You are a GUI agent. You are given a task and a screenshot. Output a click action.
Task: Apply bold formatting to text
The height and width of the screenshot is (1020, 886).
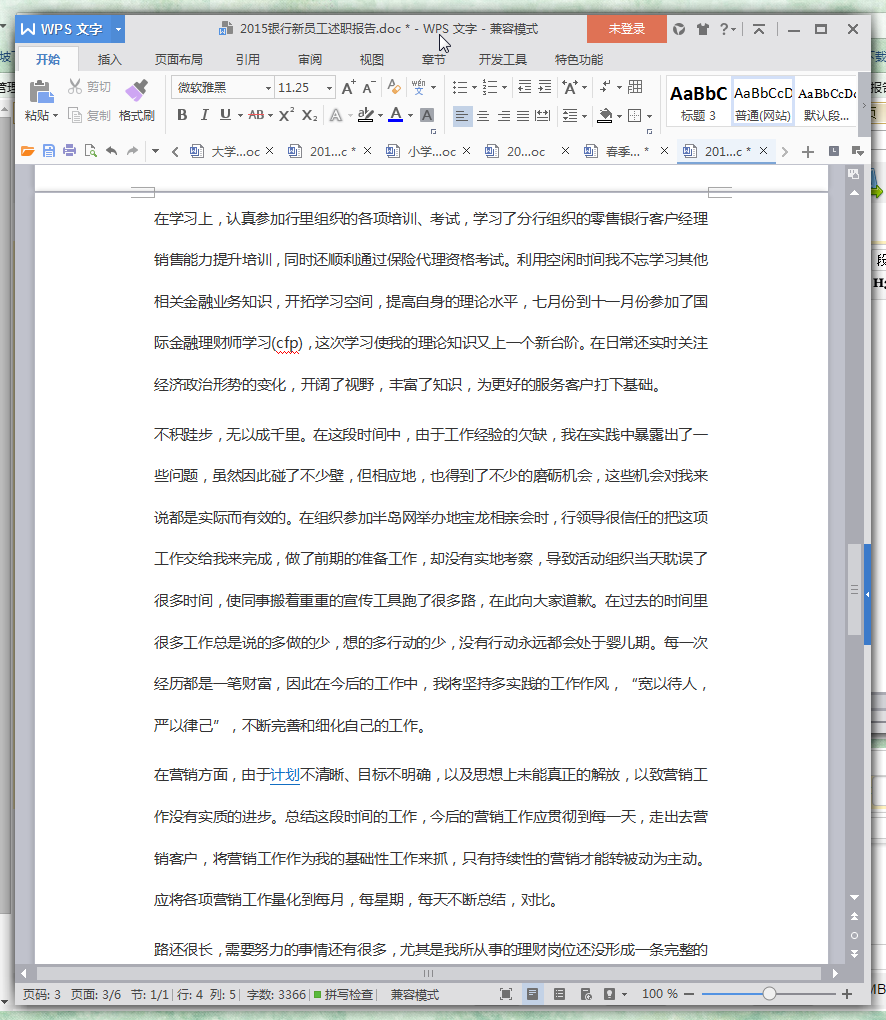pos(182,114)
